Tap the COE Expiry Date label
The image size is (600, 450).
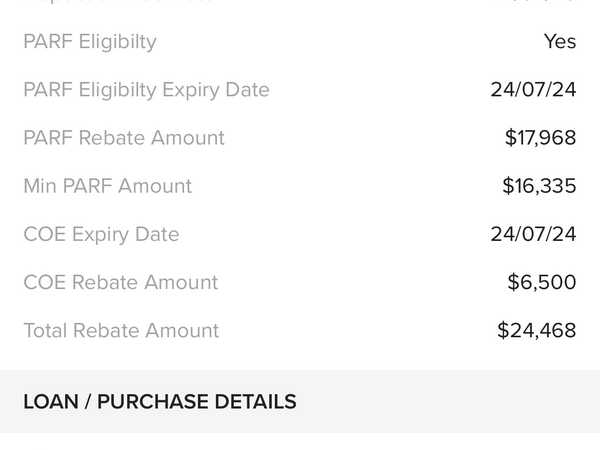click(x=101, y=234)
